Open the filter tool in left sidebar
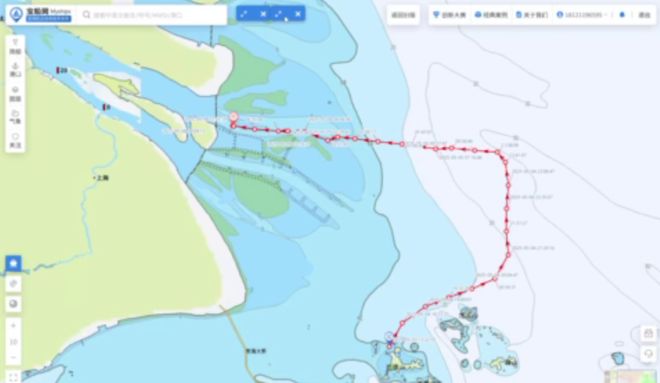The width and height of the screenshot is (660, 383). [15, 46]
